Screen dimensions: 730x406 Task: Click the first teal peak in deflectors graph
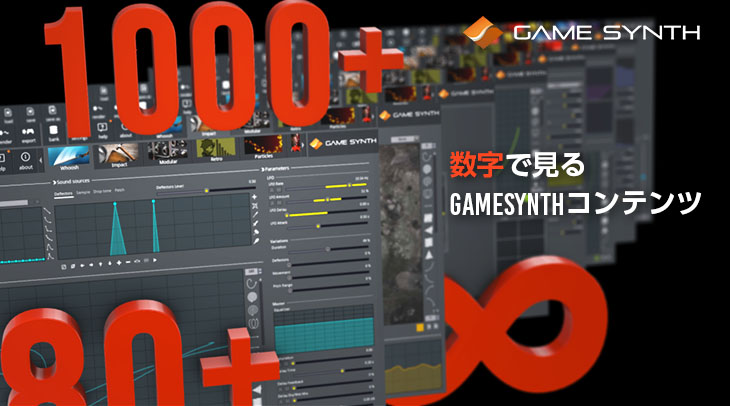(x=115, y=229)
